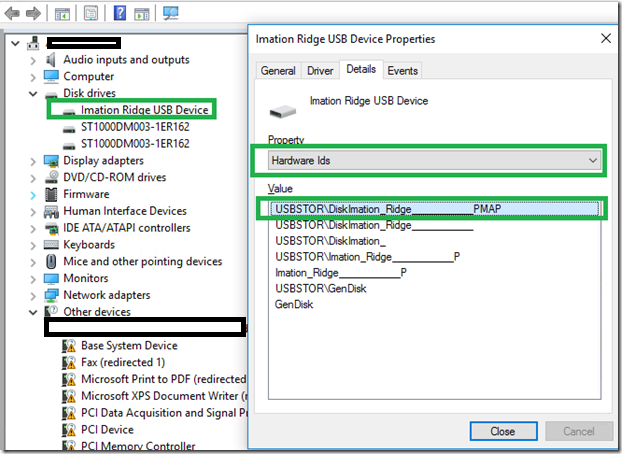Select value USBSTOR\GenDisk
This screenshot has height=454, width=622.
pos(321,289)
